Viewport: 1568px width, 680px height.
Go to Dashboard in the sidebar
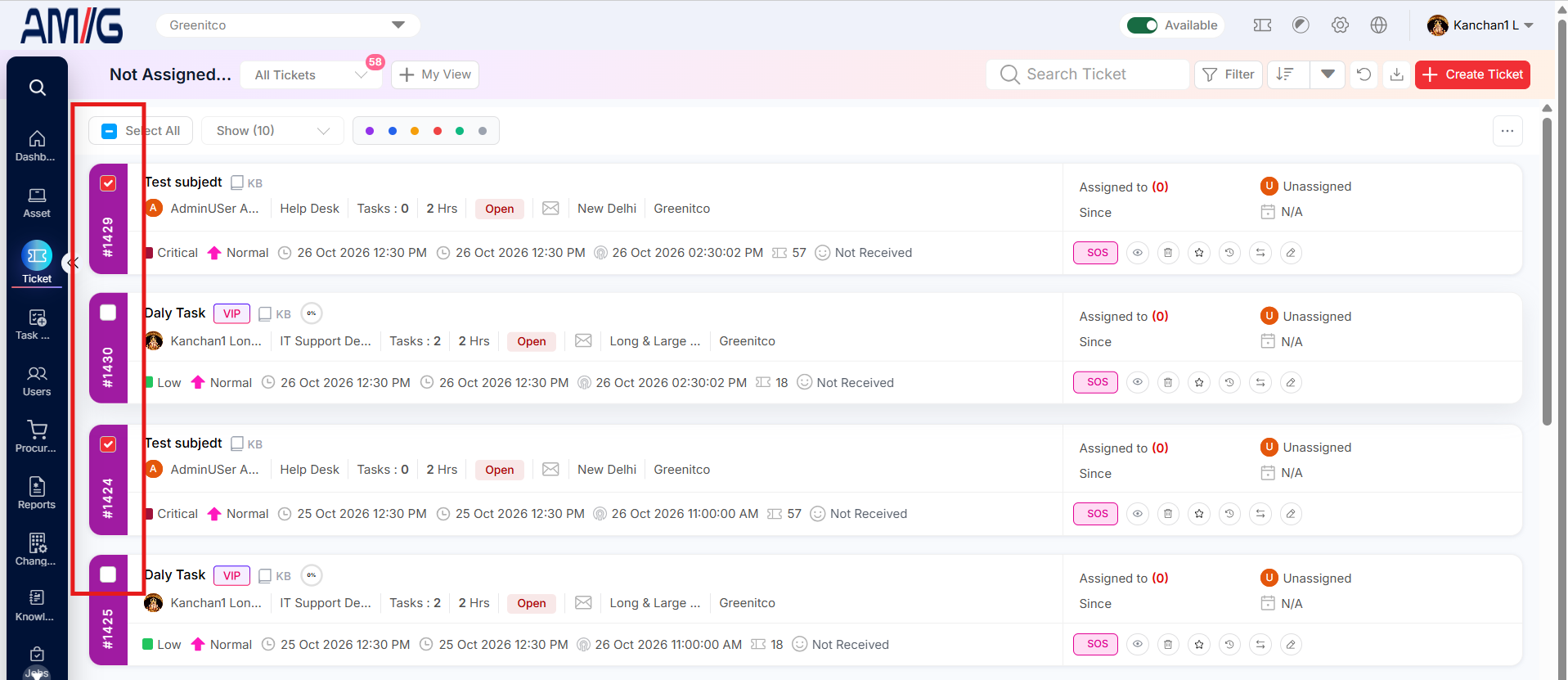37,146
